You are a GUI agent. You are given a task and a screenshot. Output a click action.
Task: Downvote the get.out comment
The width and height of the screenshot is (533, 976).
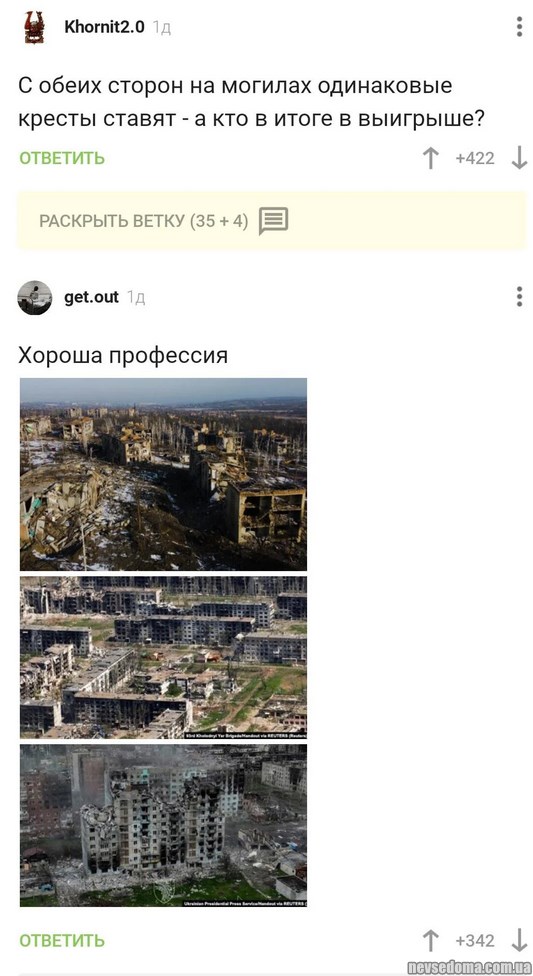pos(519,941)
